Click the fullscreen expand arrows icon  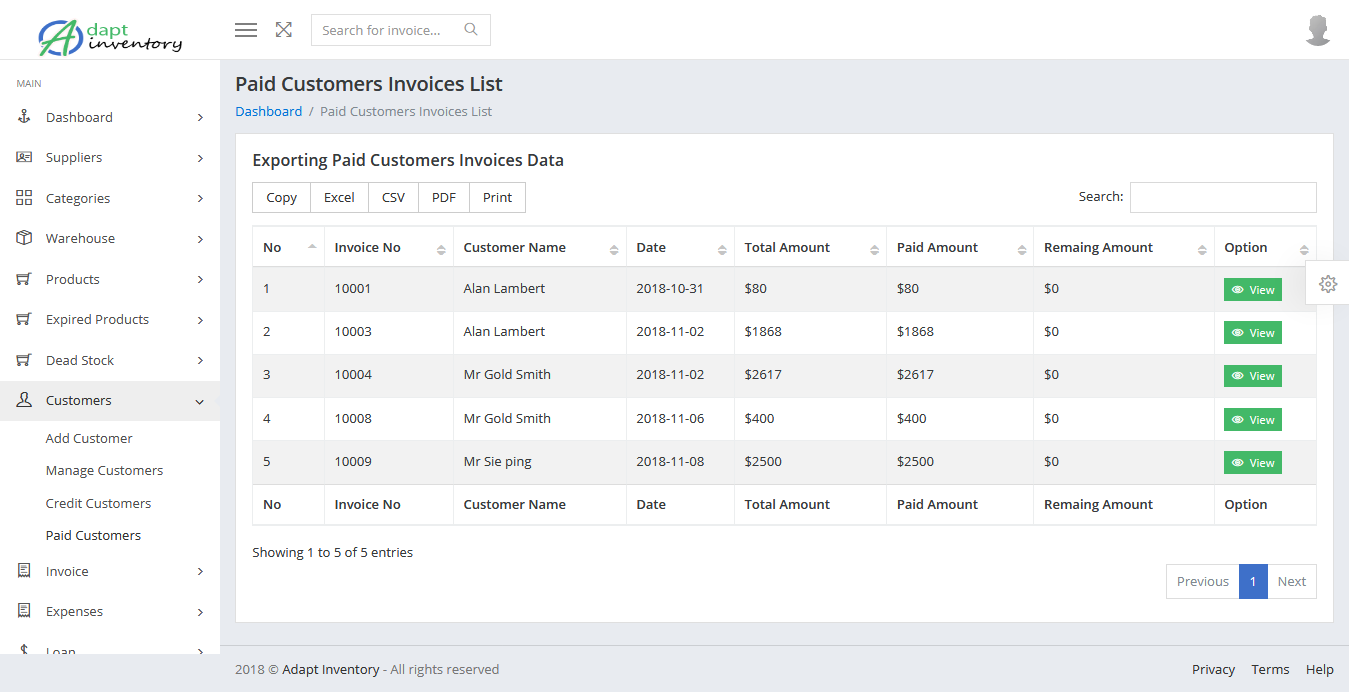284,30
